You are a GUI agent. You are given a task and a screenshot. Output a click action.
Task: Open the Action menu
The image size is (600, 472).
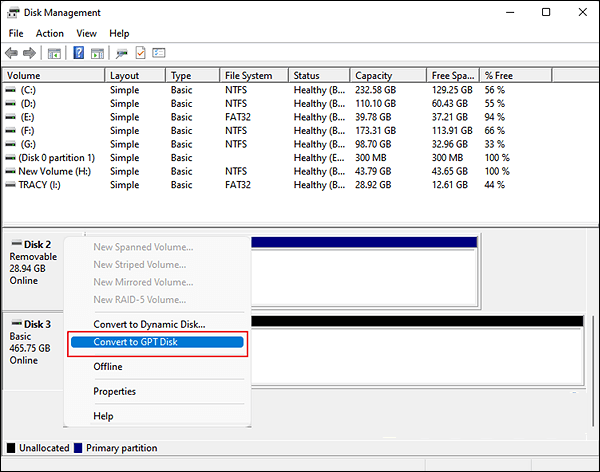tap(50, 33)
